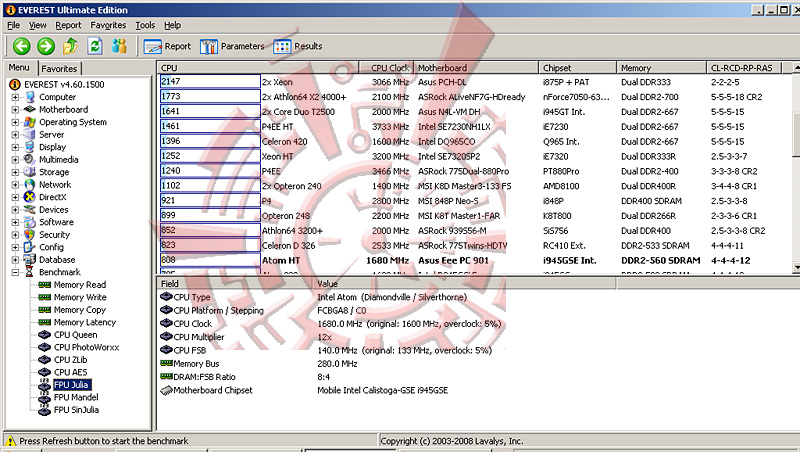Image resolution: width=800 pixels, height=452 pixels.
Task: Open the View menu
Action: pyautogui.click(x=37, y=25)
